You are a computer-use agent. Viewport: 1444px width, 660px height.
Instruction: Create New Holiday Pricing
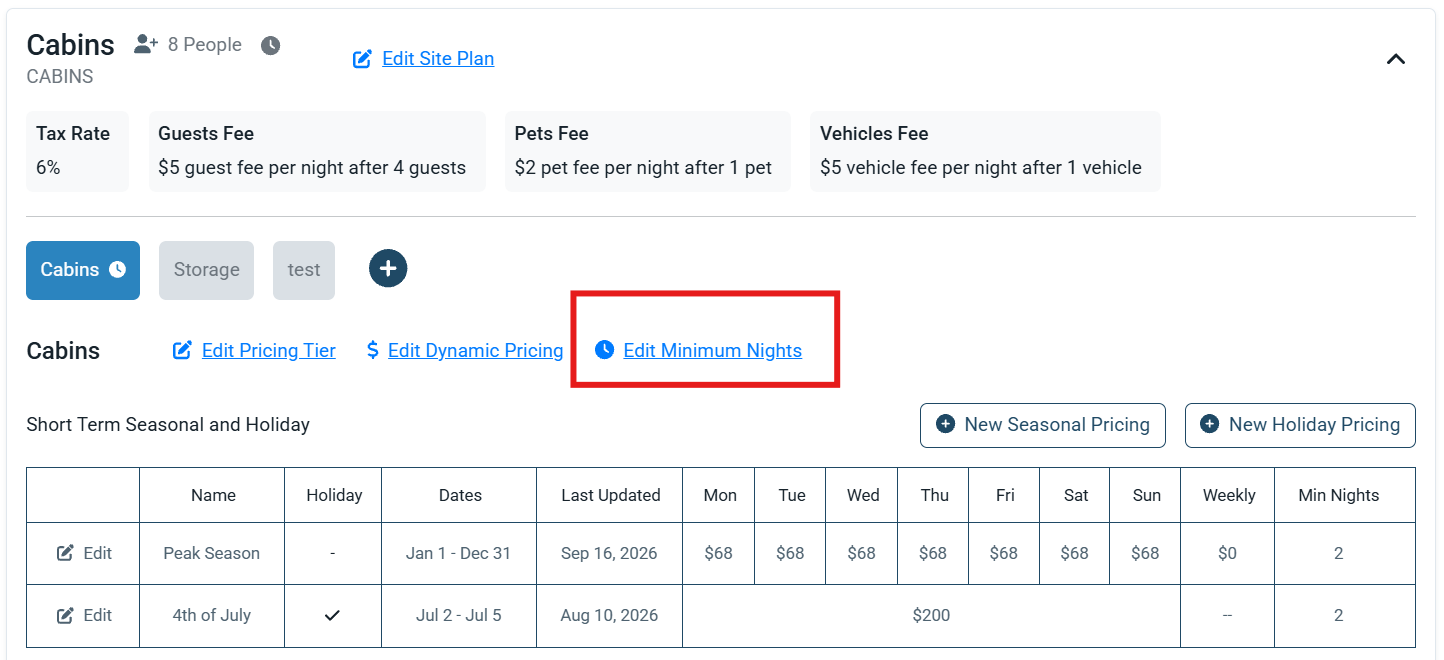pyautogui.click(x=1300, y=425)
